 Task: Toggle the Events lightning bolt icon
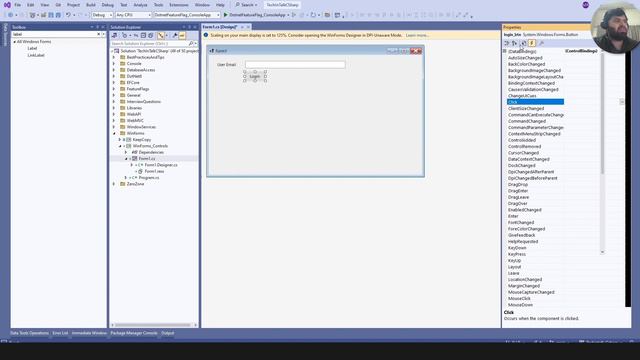(x=532, y=43)
